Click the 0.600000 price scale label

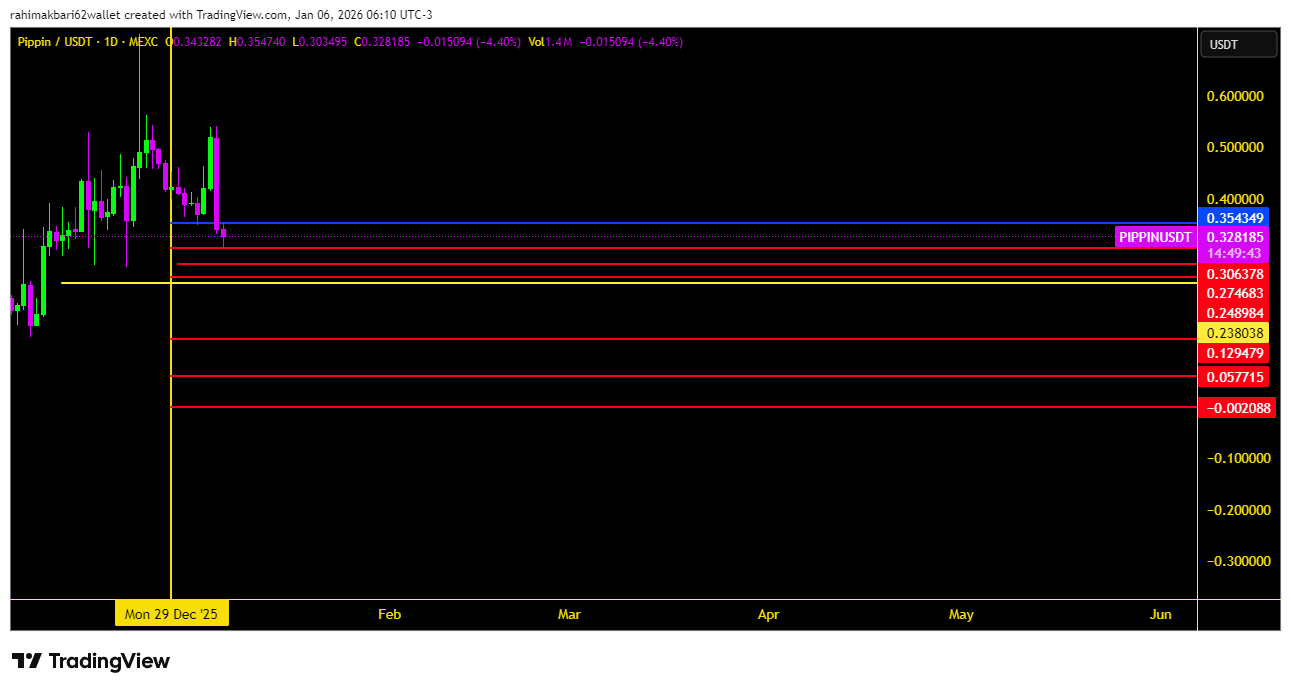[1236, 96]
